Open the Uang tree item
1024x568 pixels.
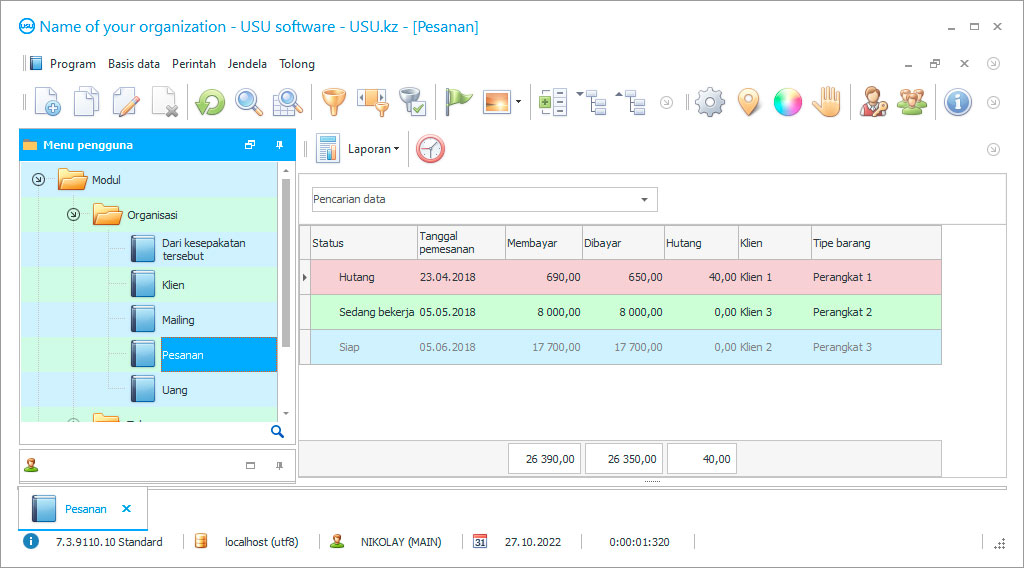[174, 390]
